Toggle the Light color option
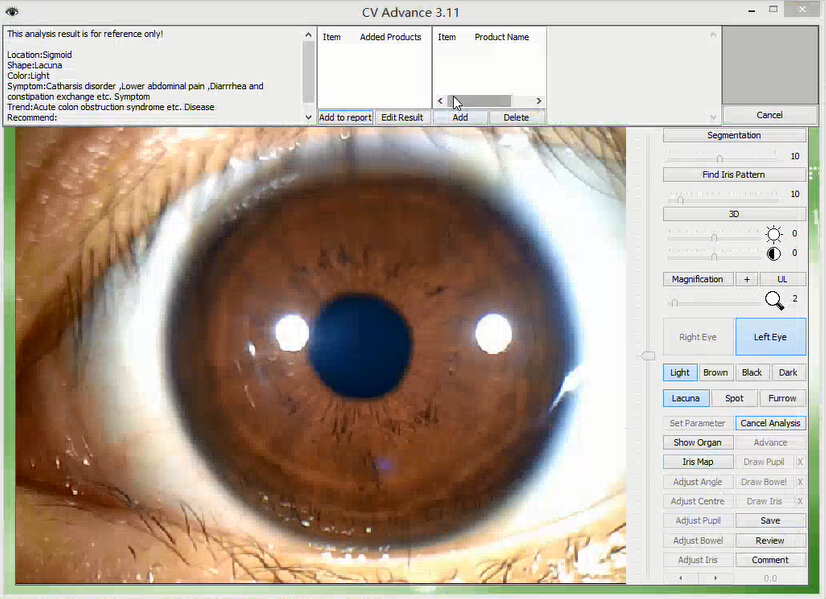 680,372
